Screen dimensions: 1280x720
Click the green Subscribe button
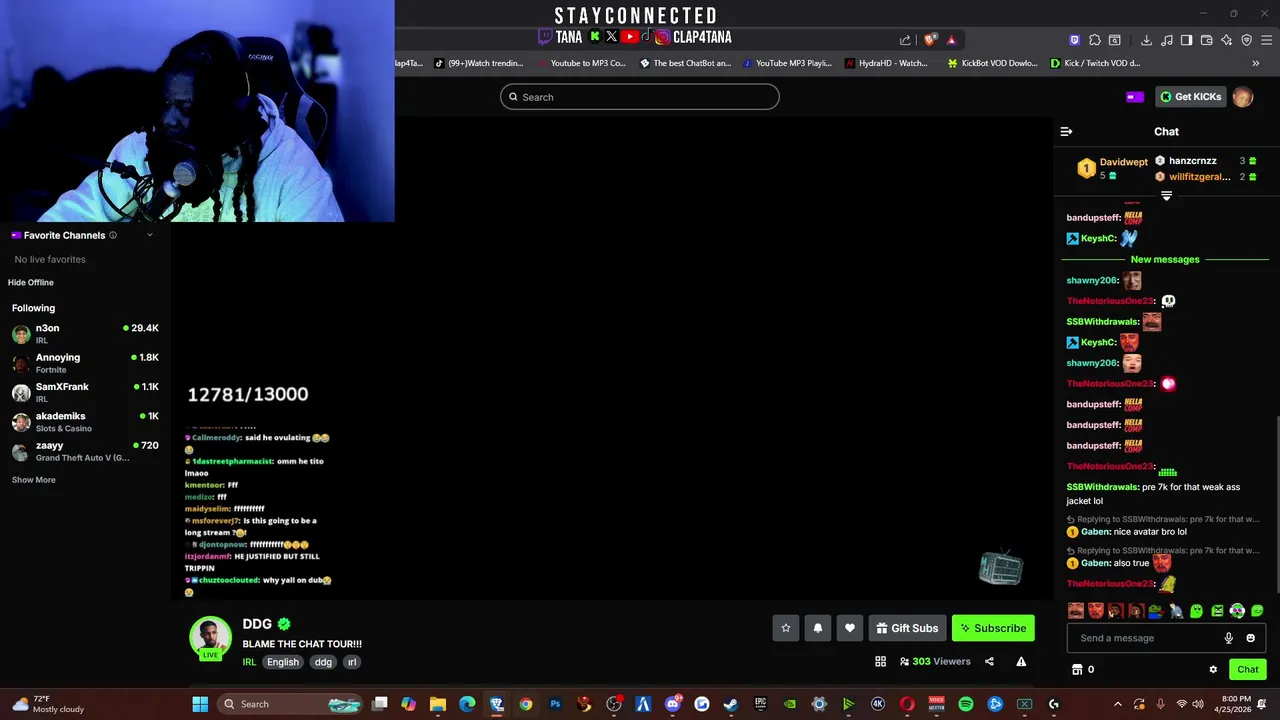coord(993,628)
